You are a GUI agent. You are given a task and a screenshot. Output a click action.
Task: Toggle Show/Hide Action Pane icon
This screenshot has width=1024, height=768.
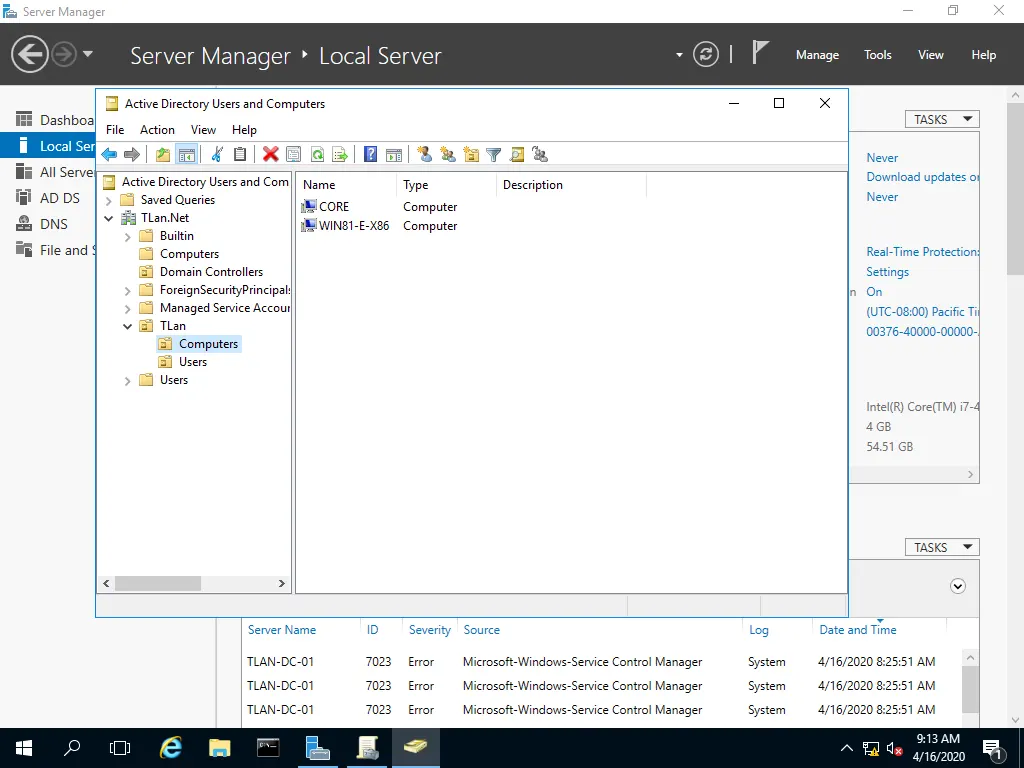click(394, 155)
